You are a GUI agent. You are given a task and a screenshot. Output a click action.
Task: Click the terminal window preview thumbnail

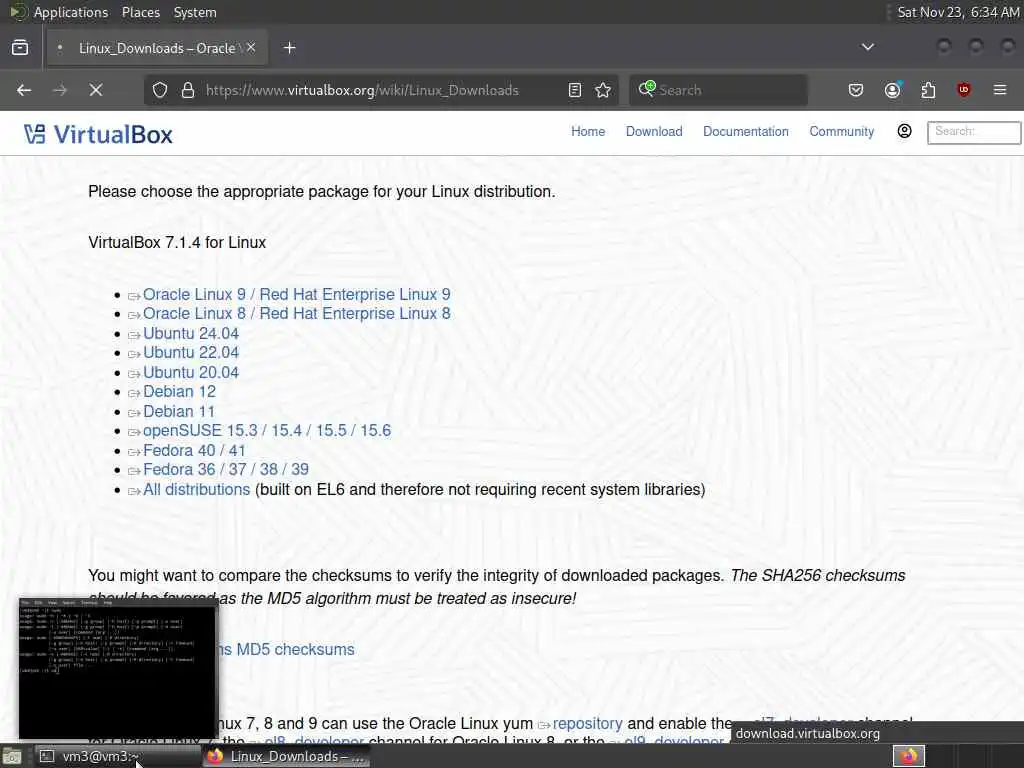(x=118, y=668)
